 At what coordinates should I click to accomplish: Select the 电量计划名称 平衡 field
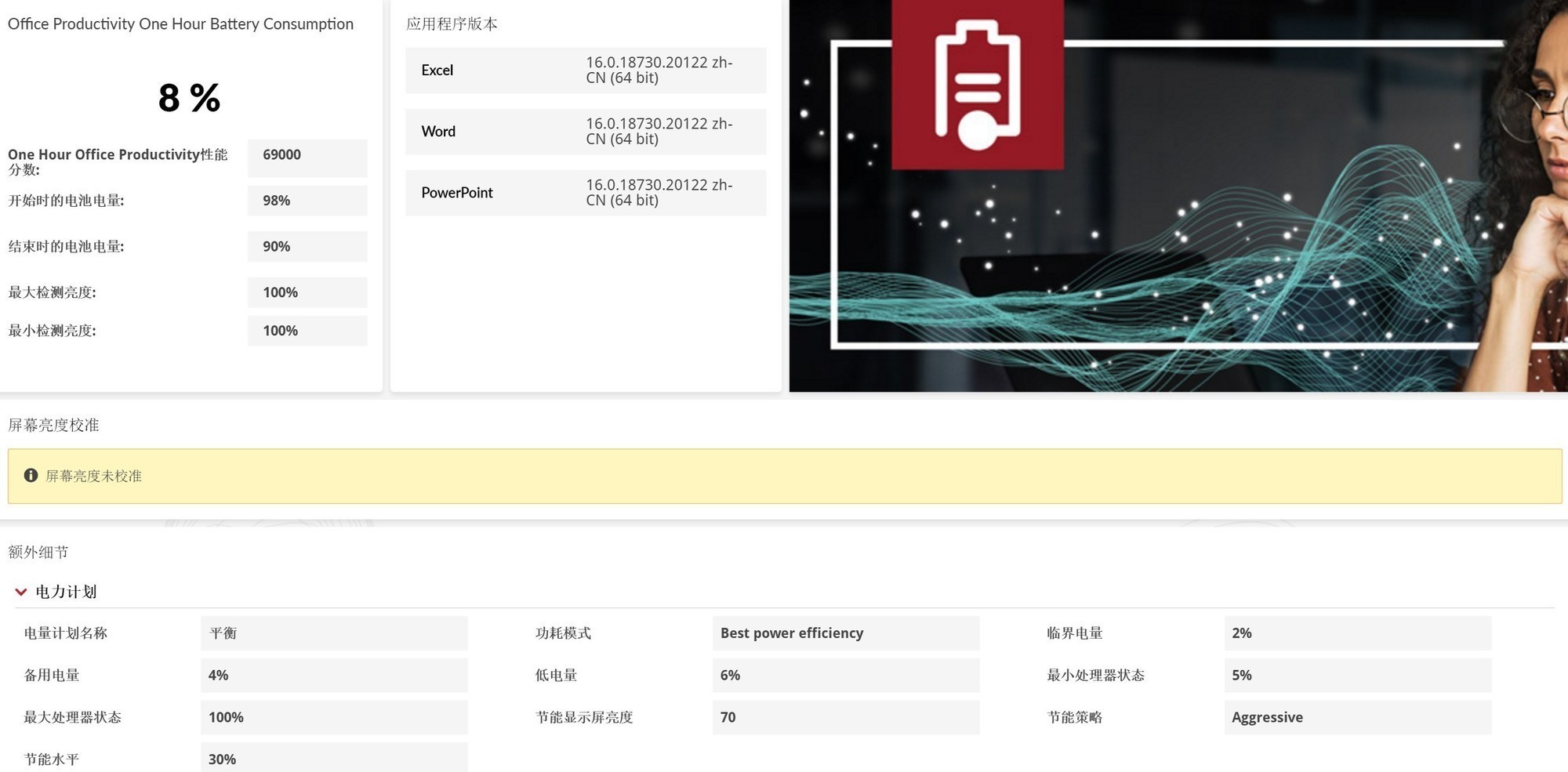pyautogui.click(x=334, y=632)
